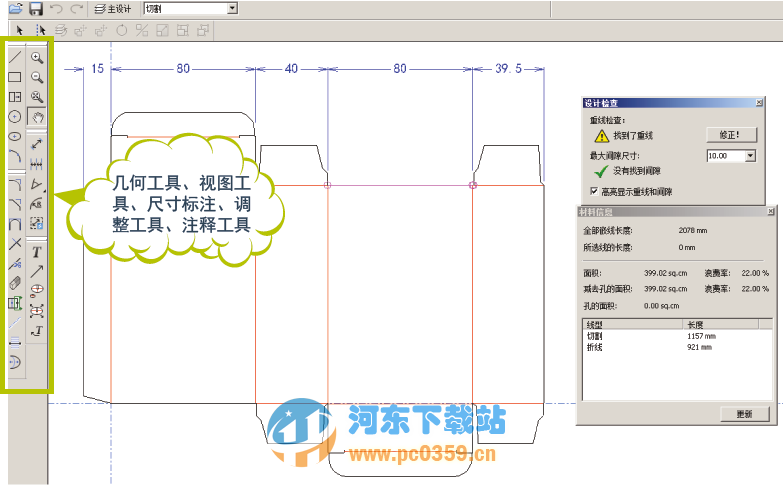Click the Zoom Out magnifier
The width and height of the screenshot is (783, 485).
[x=36, y=77]
